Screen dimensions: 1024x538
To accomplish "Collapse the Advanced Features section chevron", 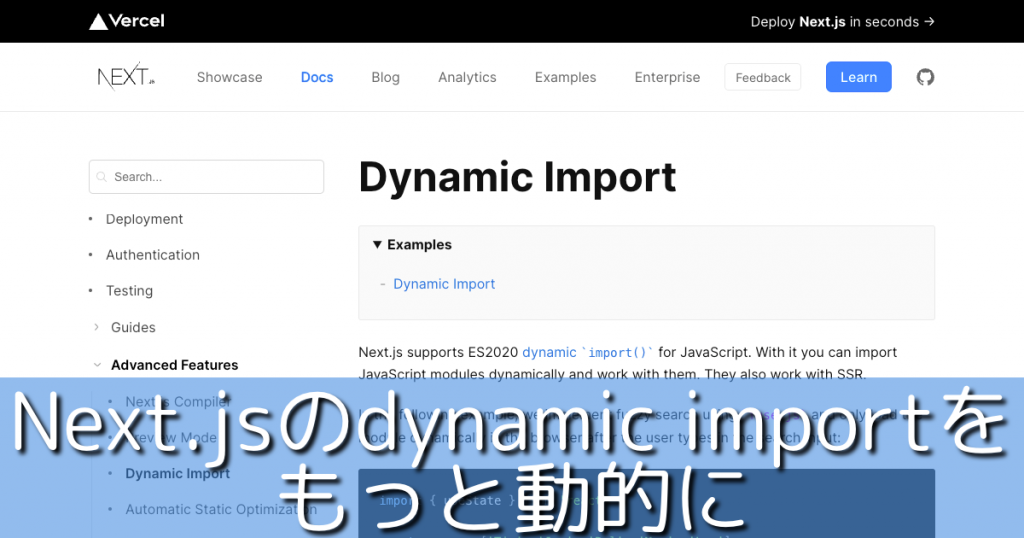I will point(97,365).
